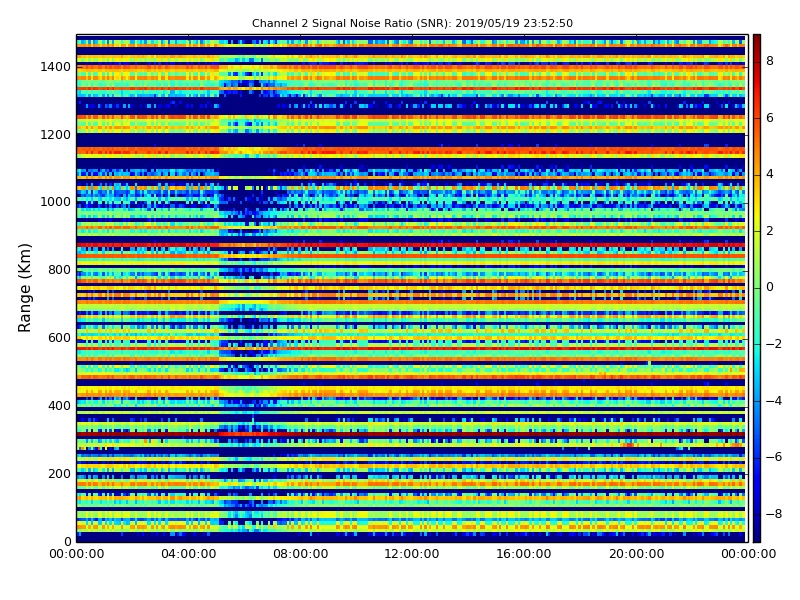Image resolution: width=800 pixels, height=600 pixels.
Task: Click the 1000 range tick label
Action: [56, 202]
